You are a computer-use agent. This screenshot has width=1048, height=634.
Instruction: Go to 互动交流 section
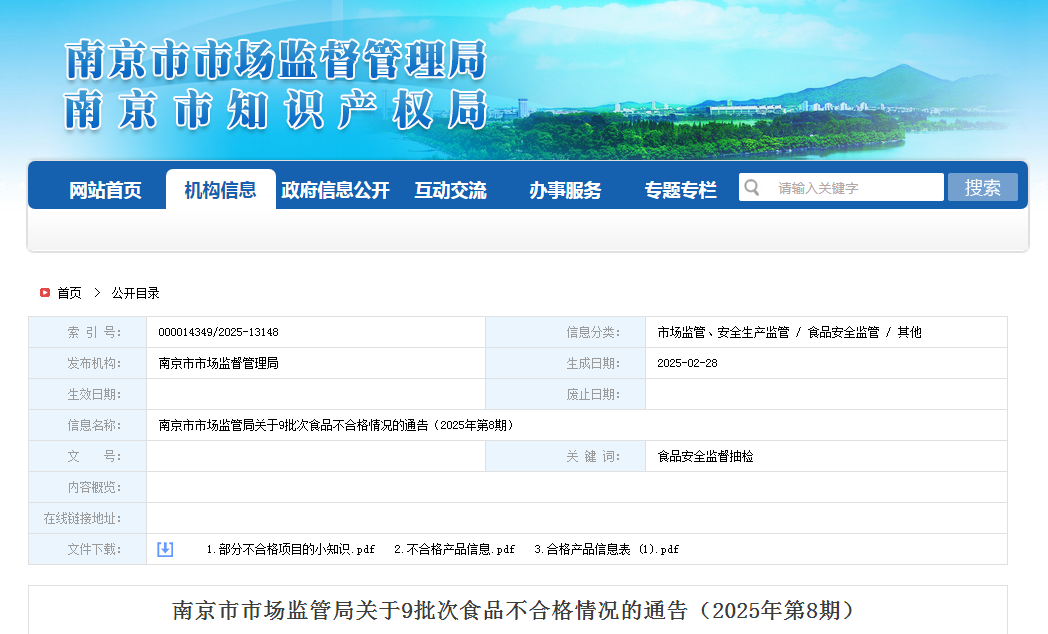450,190
